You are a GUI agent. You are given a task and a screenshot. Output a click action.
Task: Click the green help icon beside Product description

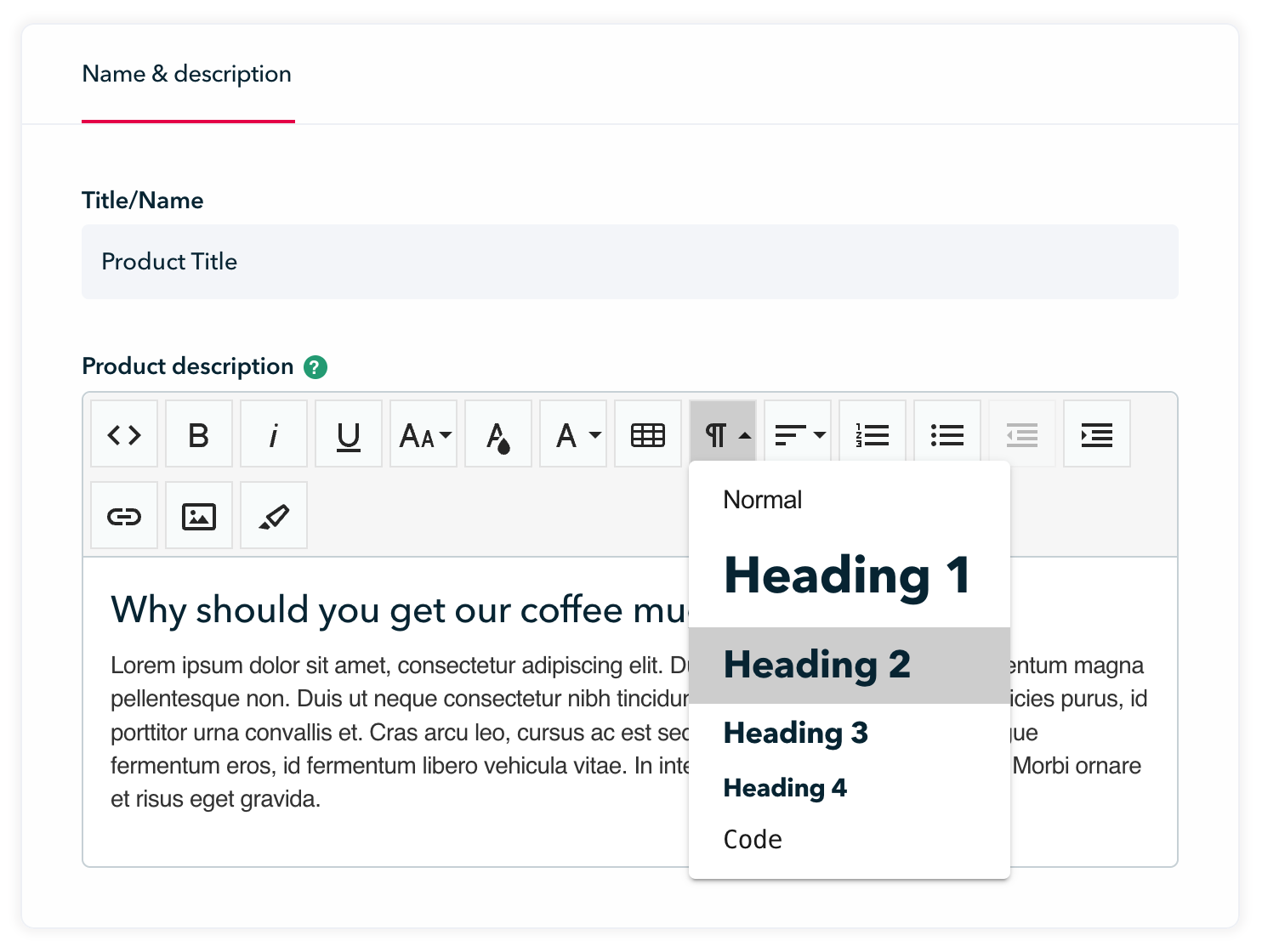pyautogui.click(x=315, y=367)
